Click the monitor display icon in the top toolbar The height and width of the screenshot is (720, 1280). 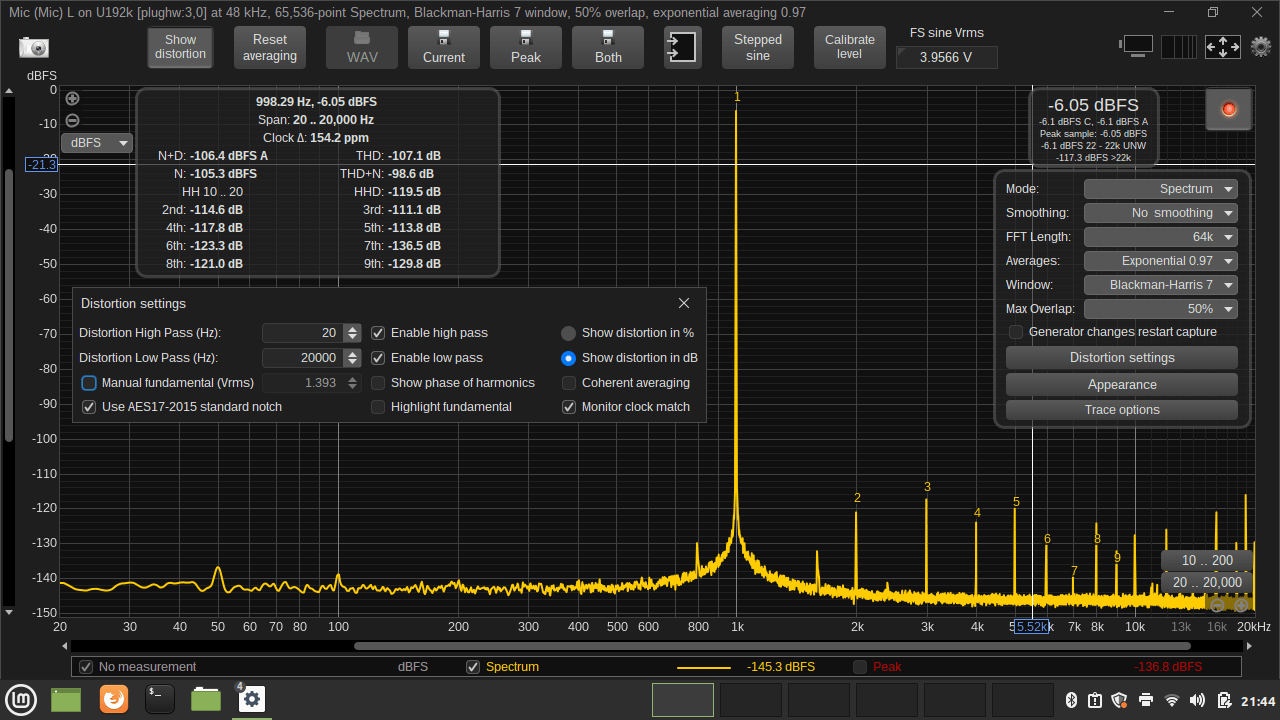[x=1136, y=46]
